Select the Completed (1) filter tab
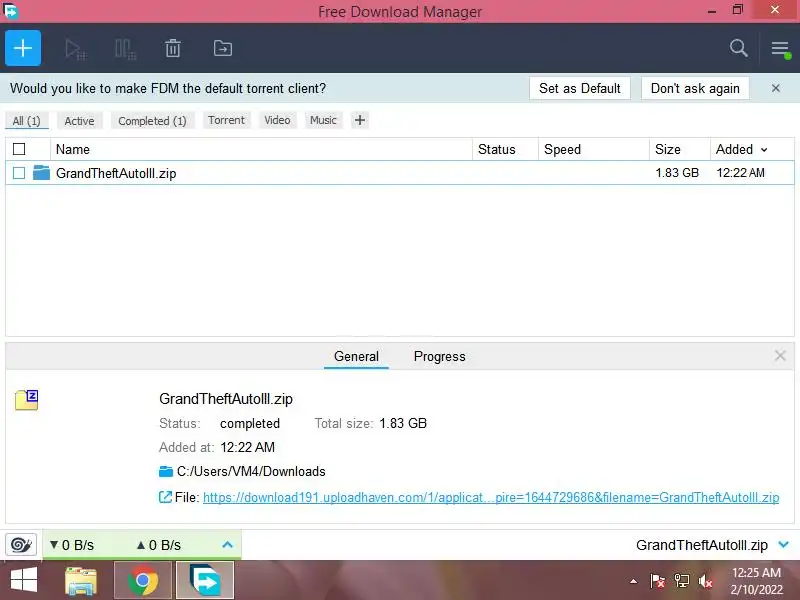This screenshot has width=800, height=600. click(x=152, y=121)
